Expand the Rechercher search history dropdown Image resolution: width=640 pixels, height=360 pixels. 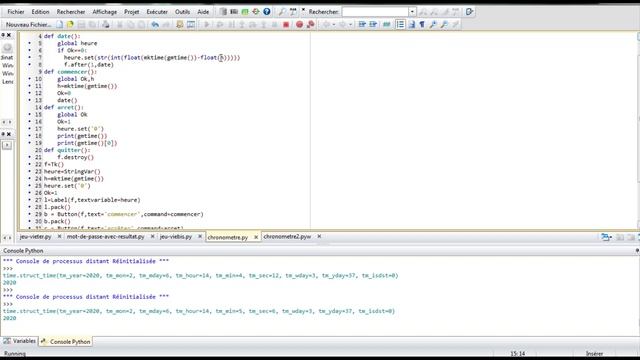pyautogui.click(x=412, y=11)
